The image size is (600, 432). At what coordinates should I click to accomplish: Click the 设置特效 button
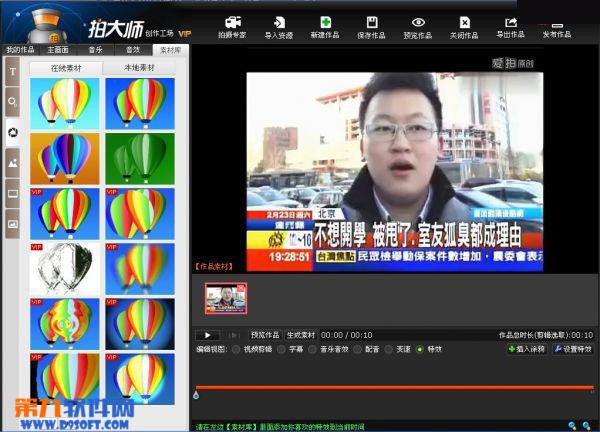573,349
